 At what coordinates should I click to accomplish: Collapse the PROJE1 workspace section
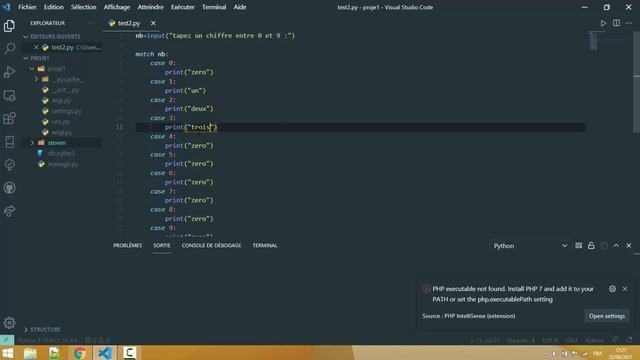[x=26, y=58]
